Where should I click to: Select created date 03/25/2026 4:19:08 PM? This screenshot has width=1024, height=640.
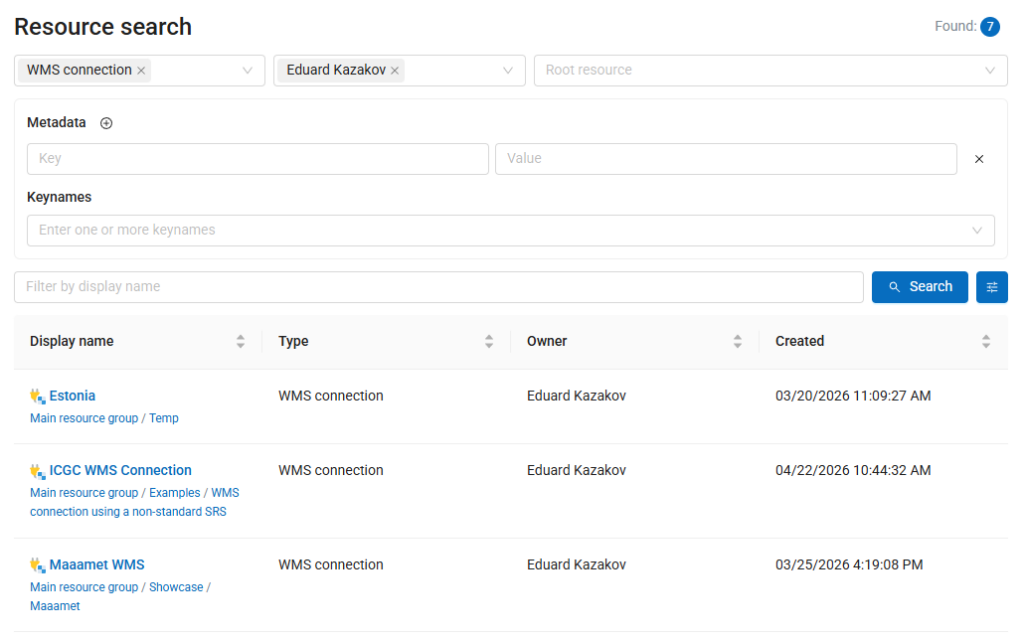pyautogui.click(x=849, y=565)
